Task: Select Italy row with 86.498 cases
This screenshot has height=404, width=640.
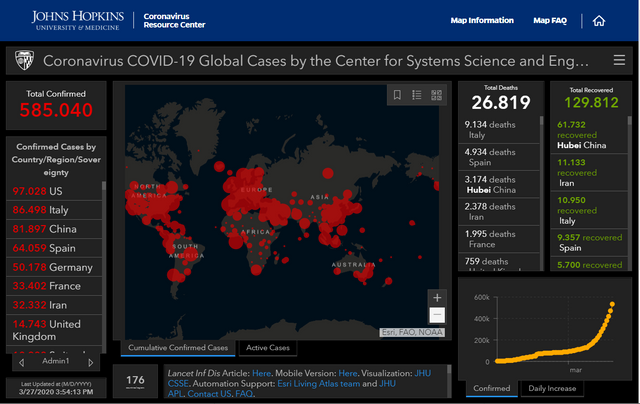Action: click(54, 210)
